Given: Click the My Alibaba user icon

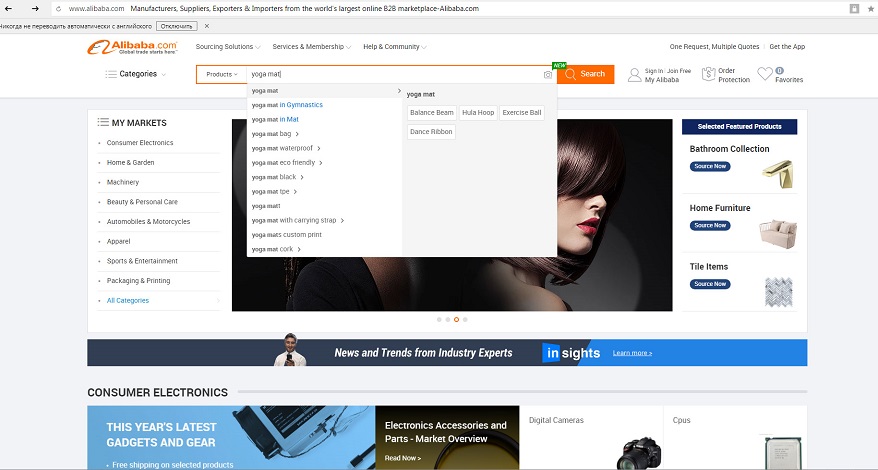Looking at the screenshot, I should [x=634, y=75].
